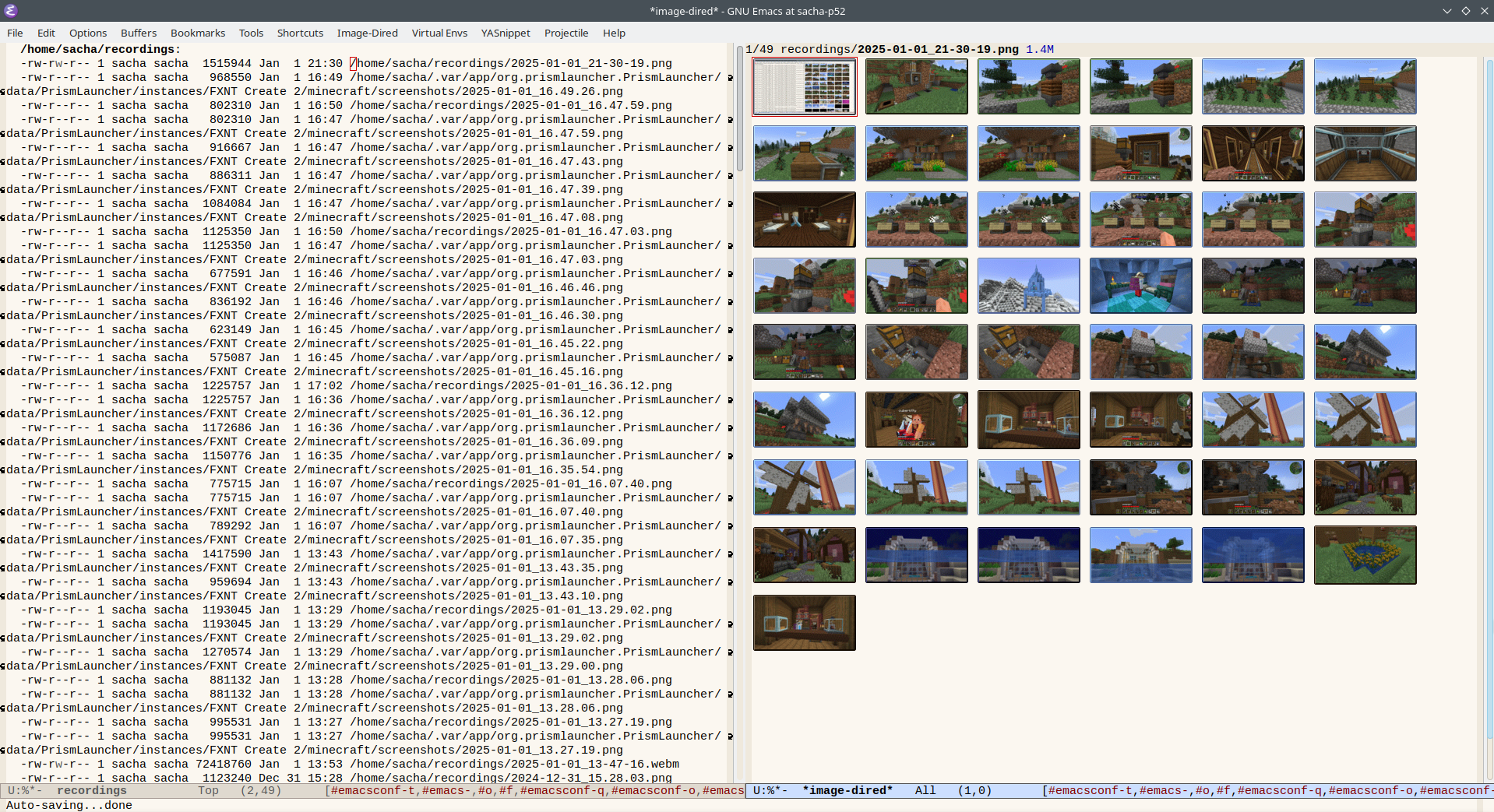Select the first thumbnail showing the Emacs screenshot
This screenshot has height=812, width=1494.
coord(805,86)
